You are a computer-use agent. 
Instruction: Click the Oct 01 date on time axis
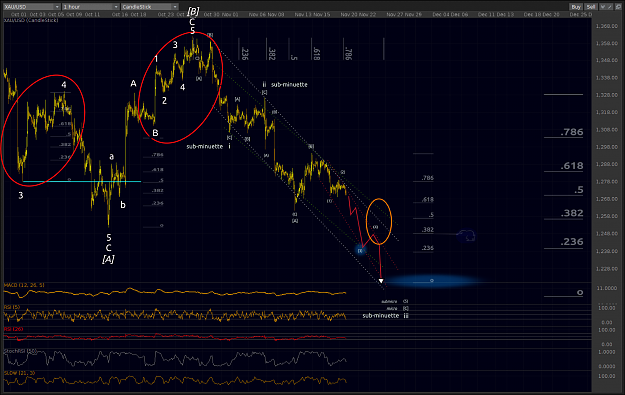pos(19,14)
